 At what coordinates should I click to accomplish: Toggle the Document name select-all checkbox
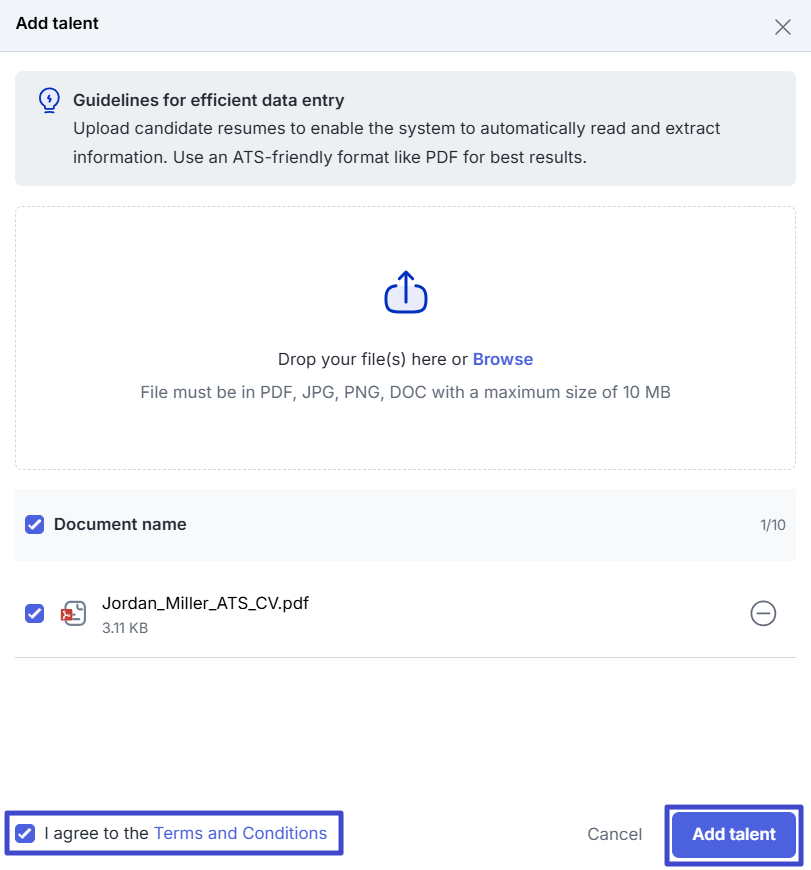click(x=34, y=524)
